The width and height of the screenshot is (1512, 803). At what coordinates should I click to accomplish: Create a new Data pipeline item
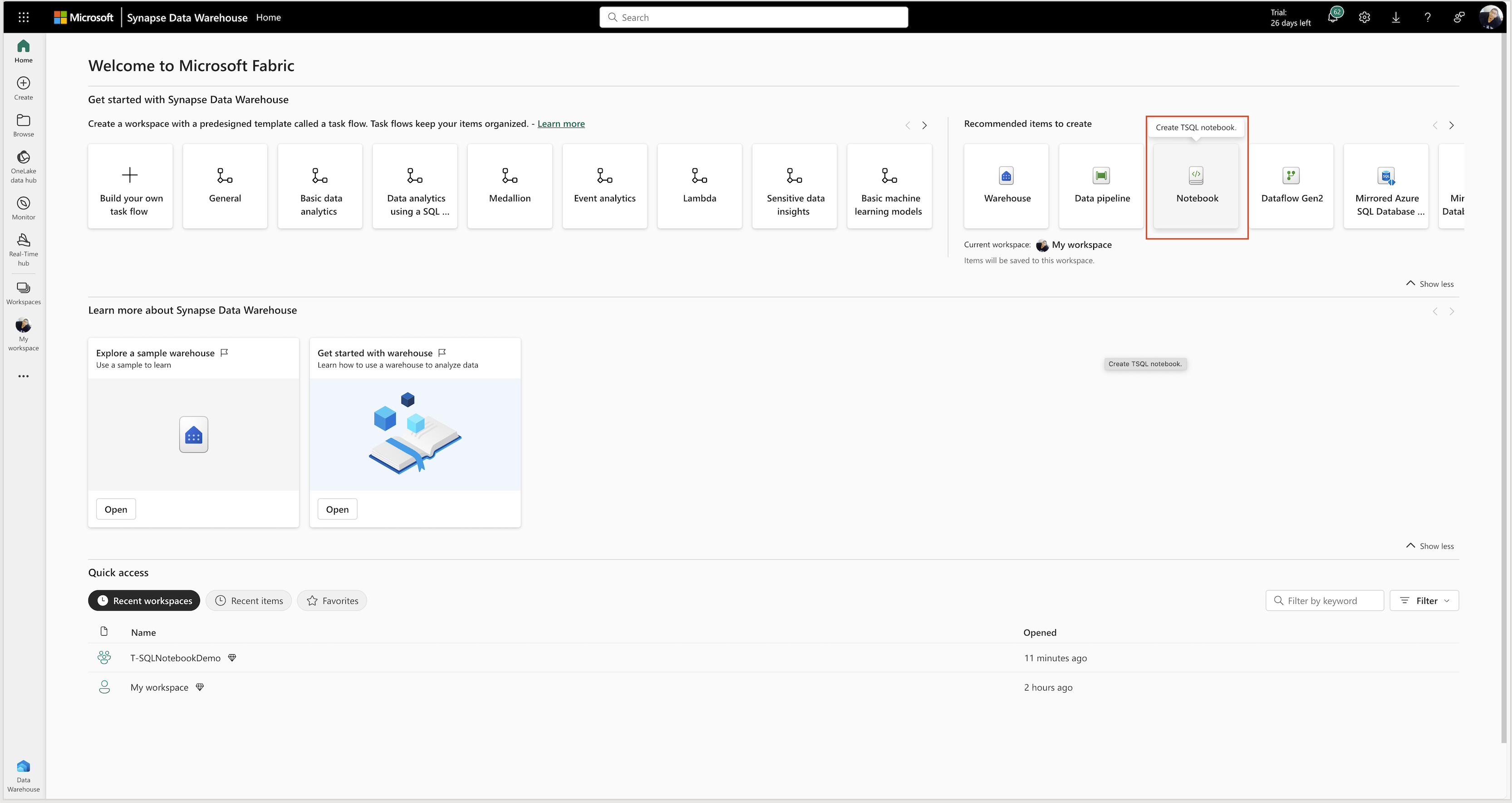(x=1101, y=186)
